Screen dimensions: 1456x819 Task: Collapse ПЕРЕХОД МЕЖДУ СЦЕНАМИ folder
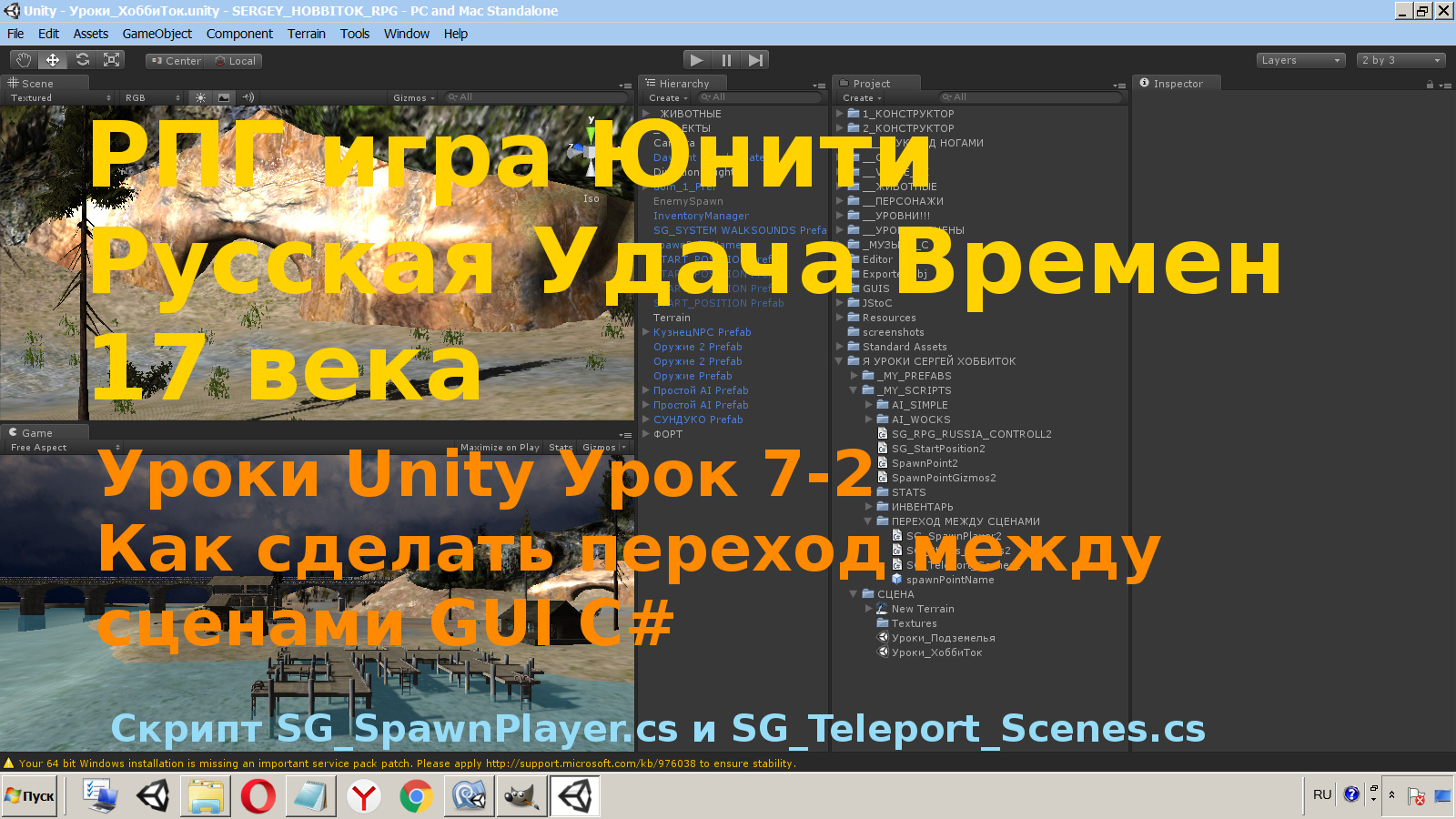point(869,521)
